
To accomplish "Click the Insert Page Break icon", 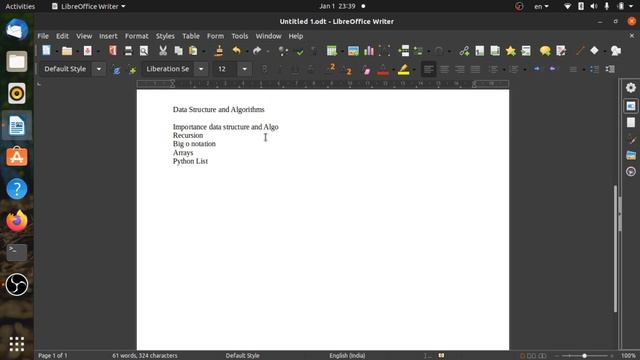I will (x=404, y=51).
